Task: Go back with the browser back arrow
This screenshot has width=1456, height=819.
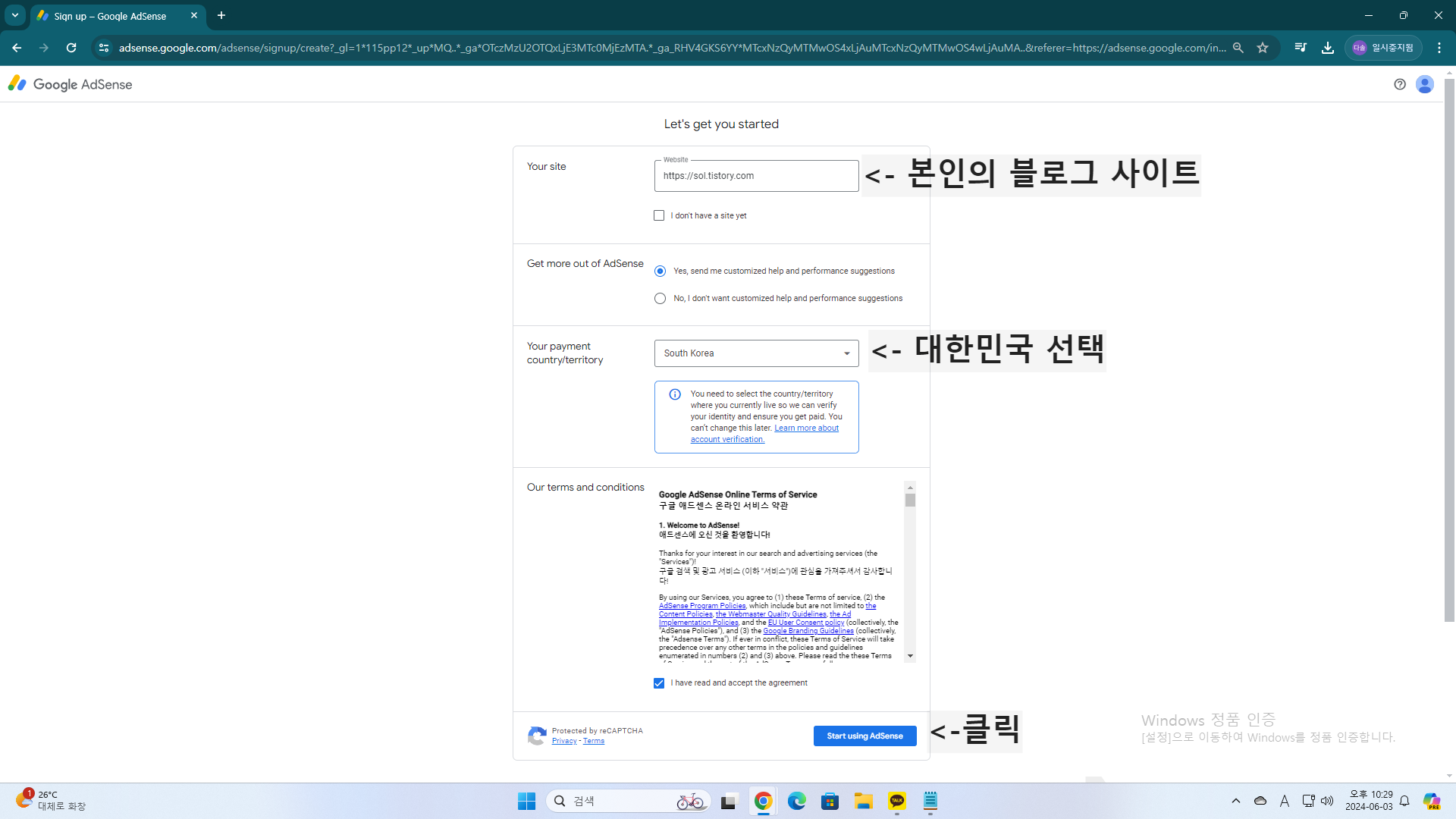Action: (x=17, y=48)
